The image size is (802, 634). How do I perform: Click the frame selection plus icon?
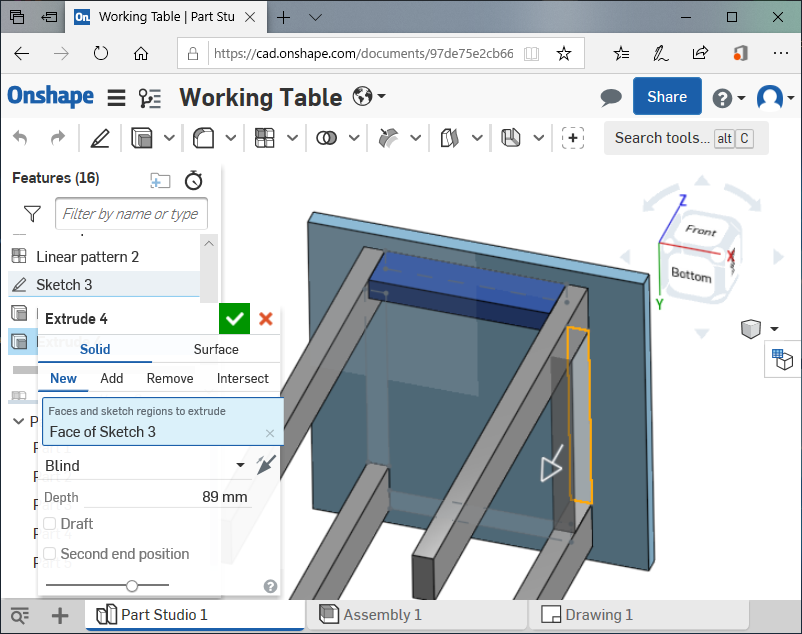point(573,138)
